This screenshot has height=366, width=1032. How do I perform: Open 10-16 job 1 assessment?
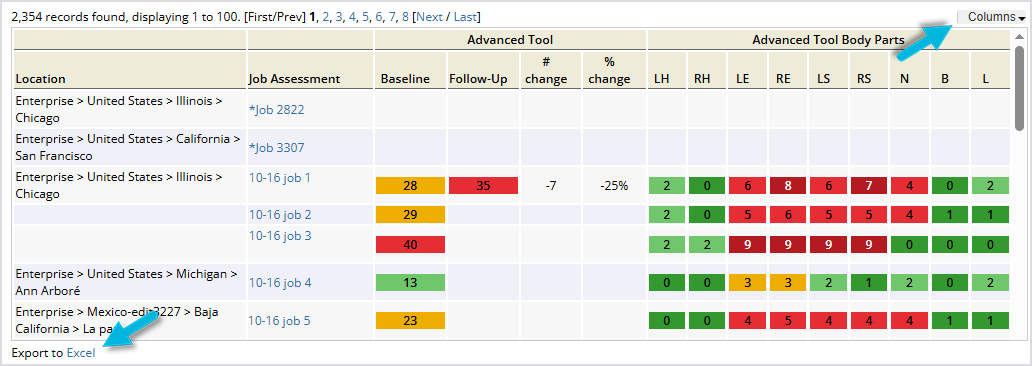280,177
